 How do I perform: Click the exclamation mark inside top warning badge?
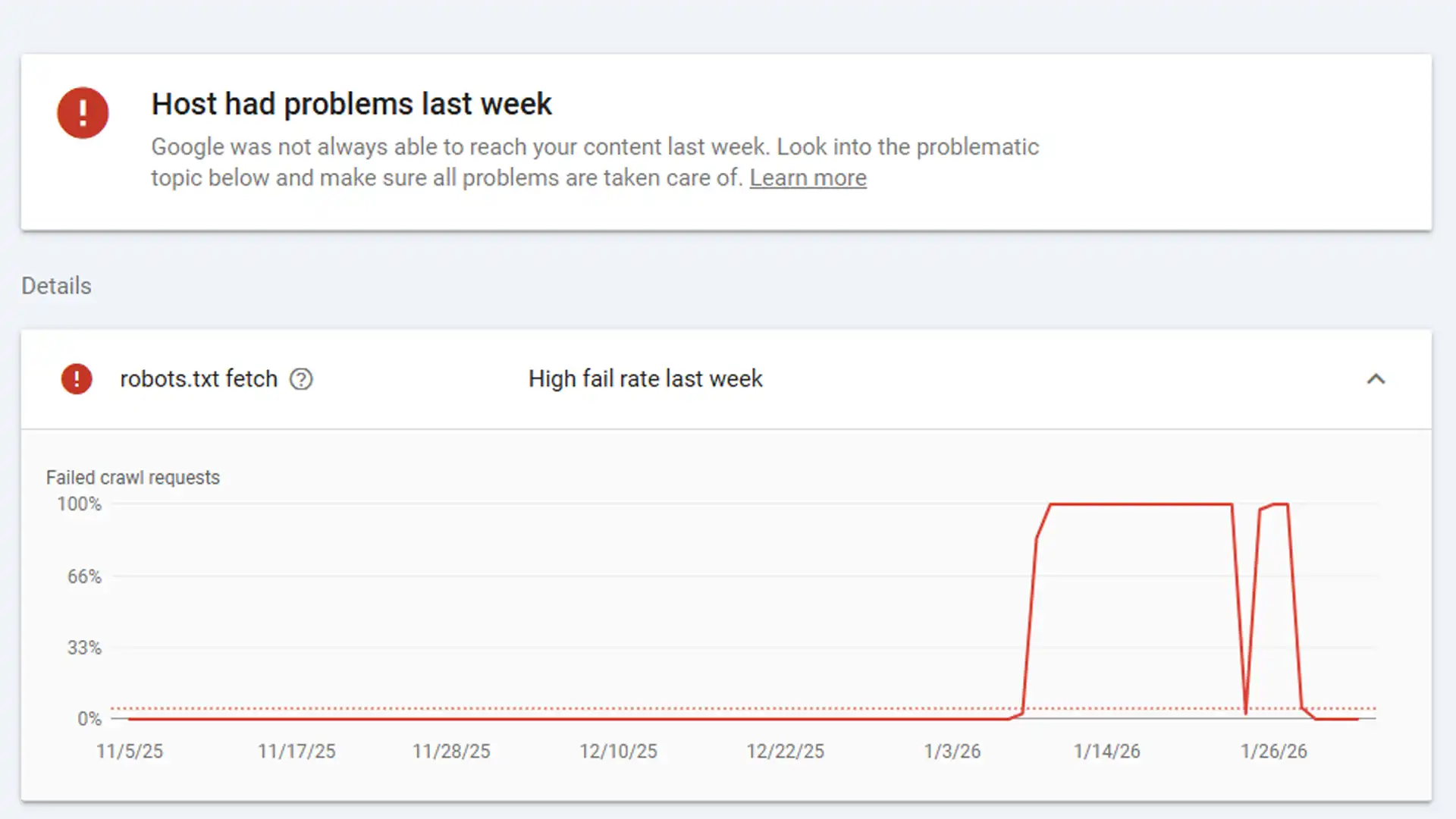click(83, 112)
